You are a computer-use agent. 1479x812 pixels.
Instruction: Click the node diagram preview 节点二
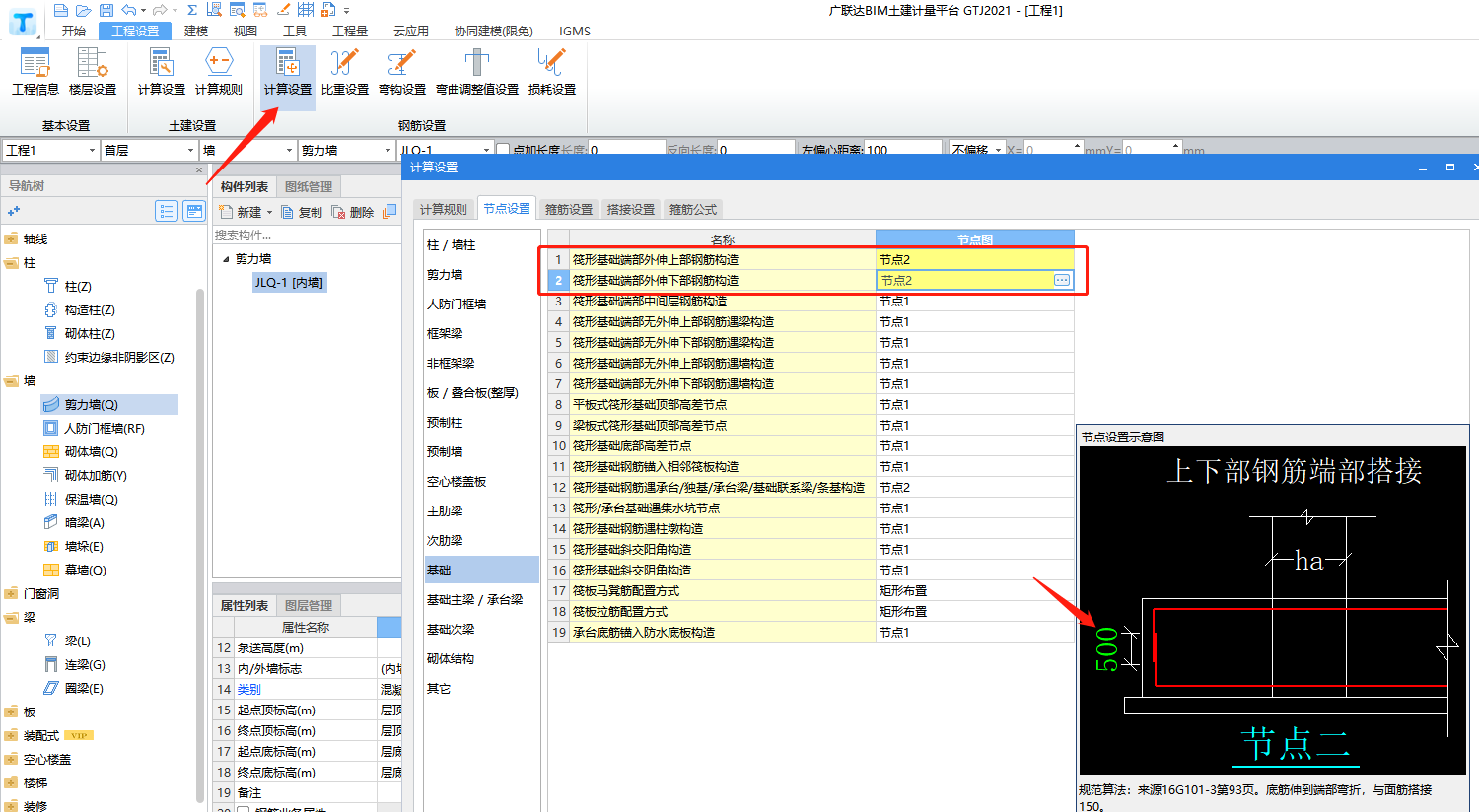click(1272, 609)
